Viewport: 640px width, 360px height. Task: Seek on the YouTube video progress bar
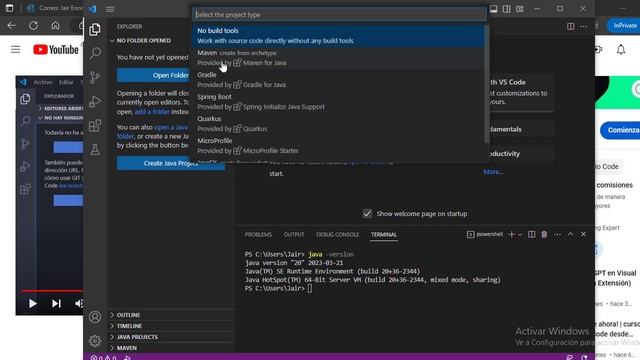click(x=52, y=291)
